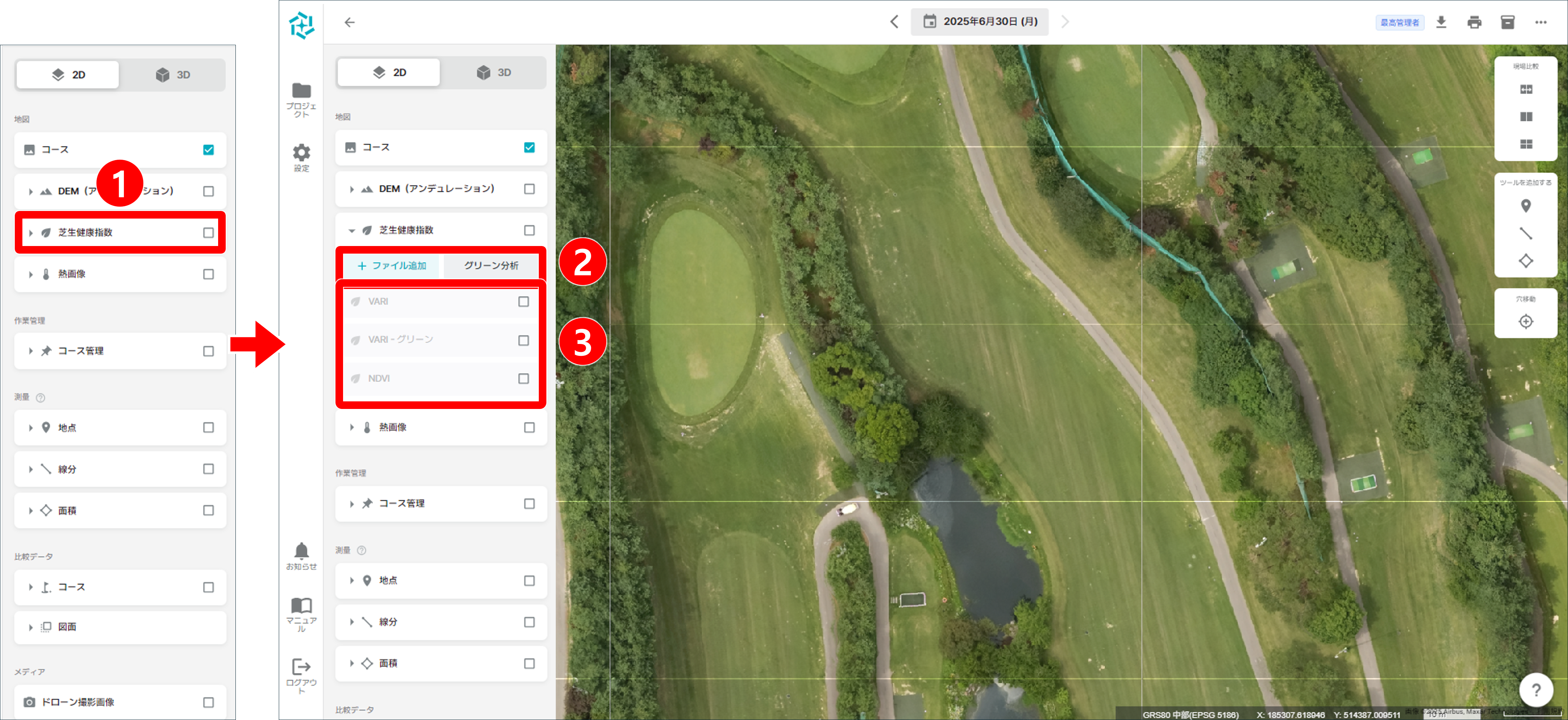The image size is (1568, 720).
Task: Add a location pin marker tool
Action: click(x=1525, y=207)
